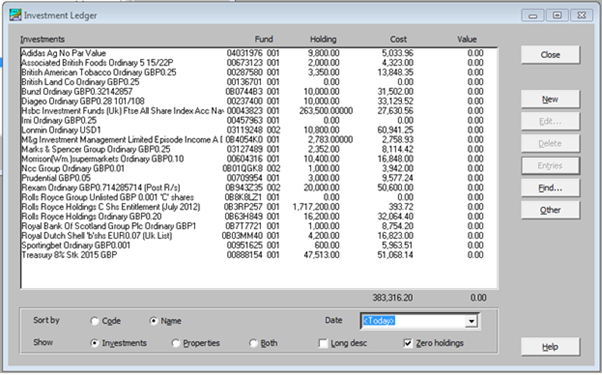Select Prudential GBP0.05 row
The image size is (602, 375).
click(259, 178)
